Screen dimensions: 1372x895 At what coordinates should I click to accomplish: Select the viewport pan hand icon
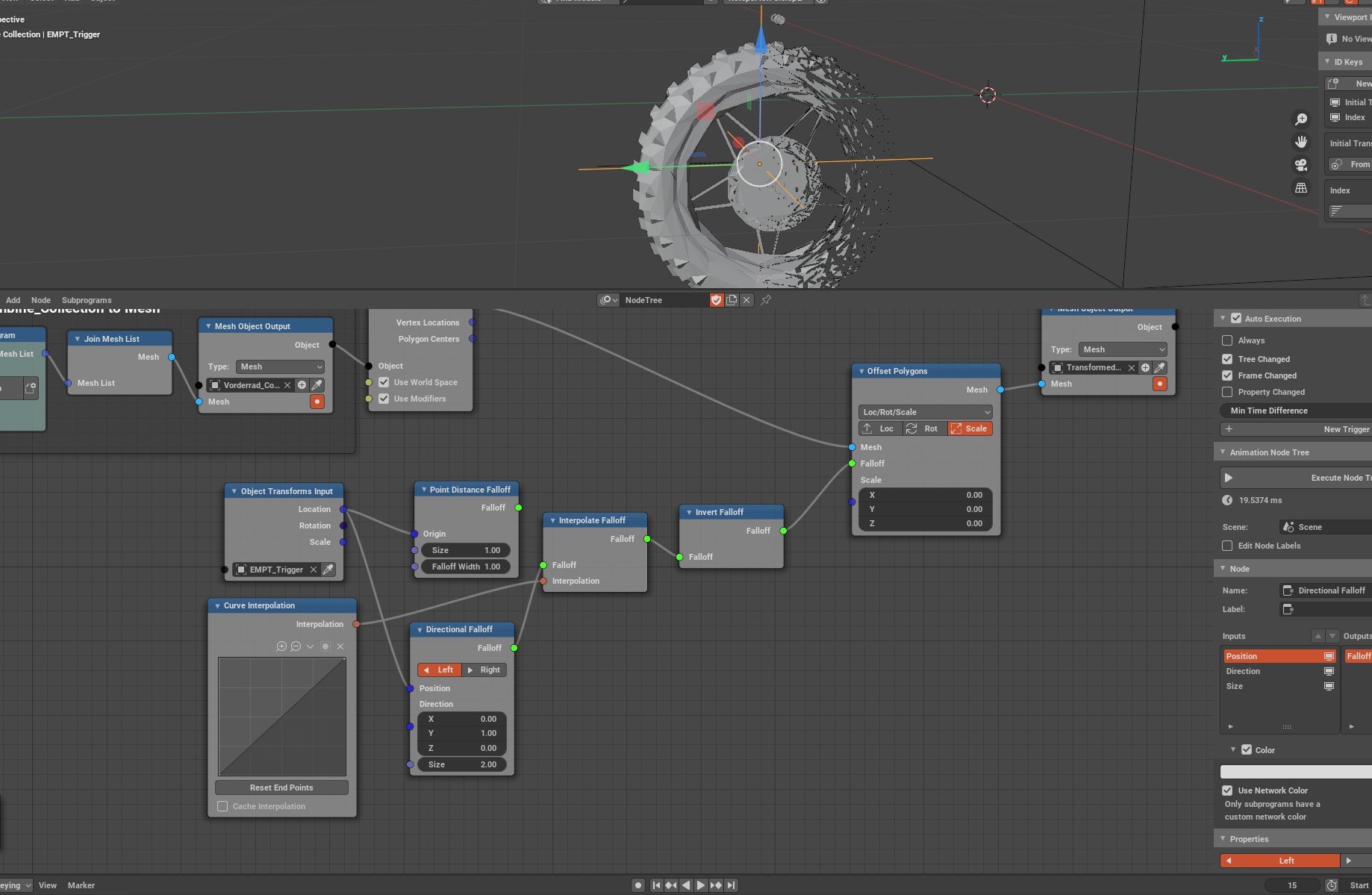1301,142
